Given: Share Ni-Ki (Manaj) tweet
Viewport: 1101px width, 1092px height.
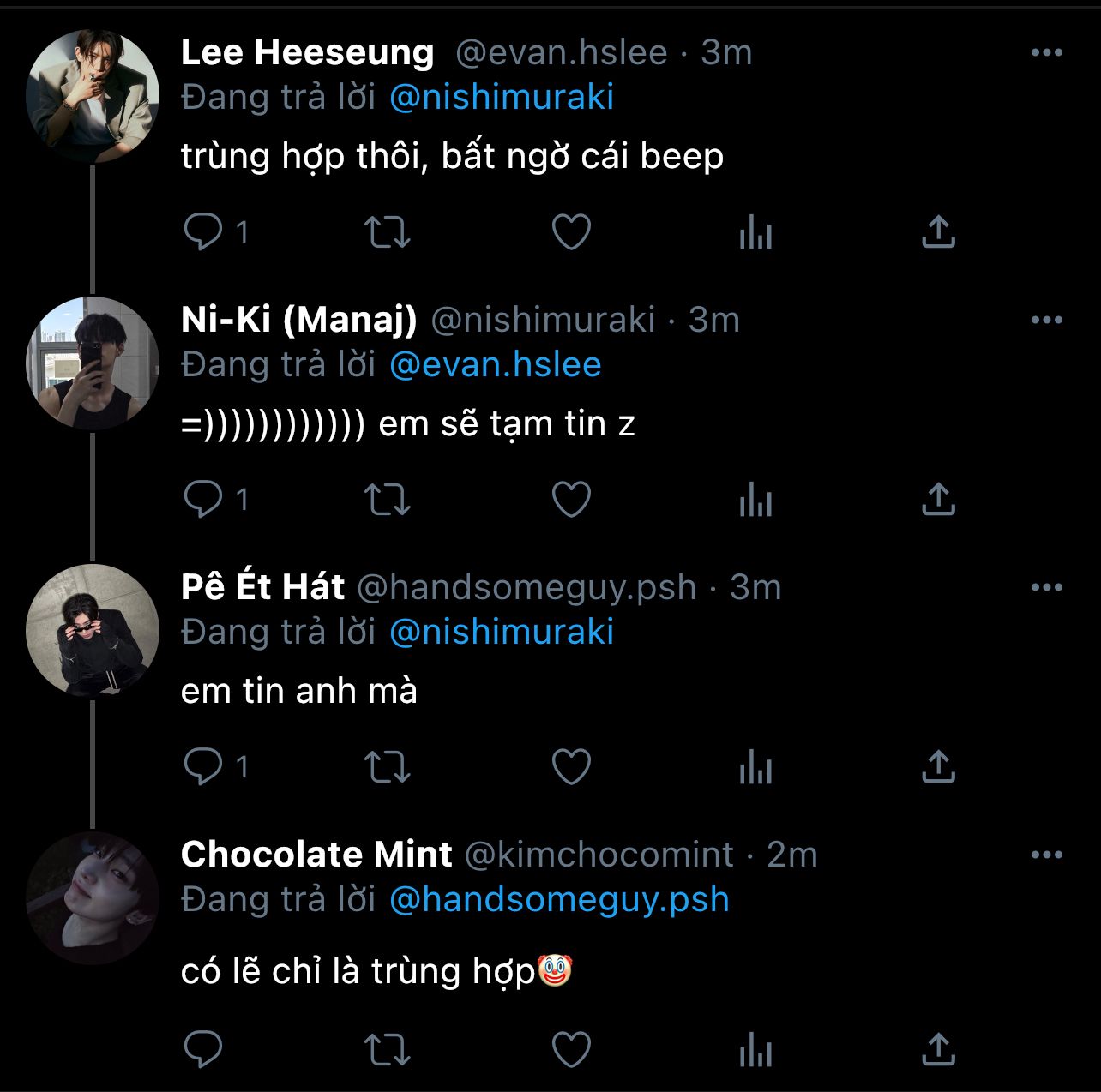Looking at the screenshot, I should 938,499.
